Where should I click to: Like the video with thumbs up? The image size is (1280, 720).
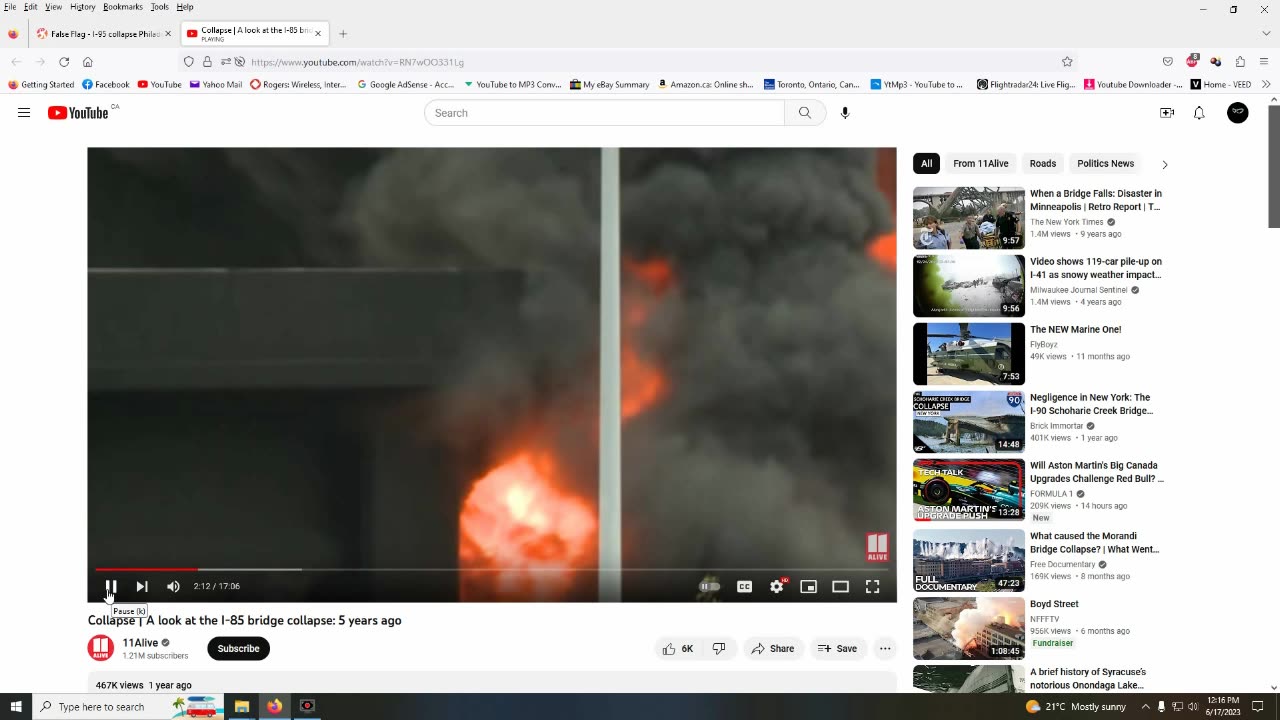point(677,649)
